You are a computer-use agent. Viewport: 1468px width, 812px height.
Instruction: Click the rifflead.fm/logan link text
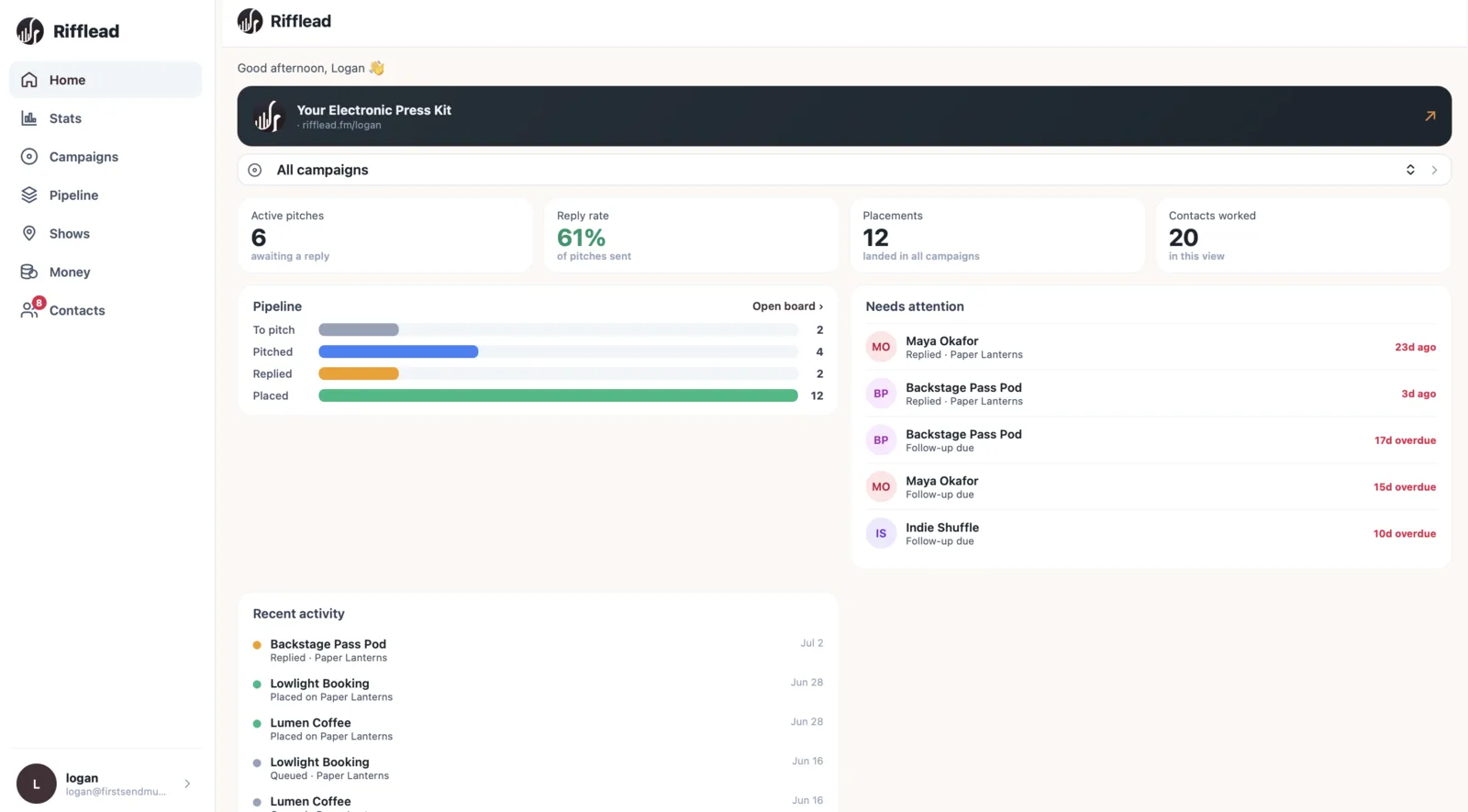click(341, 126)
